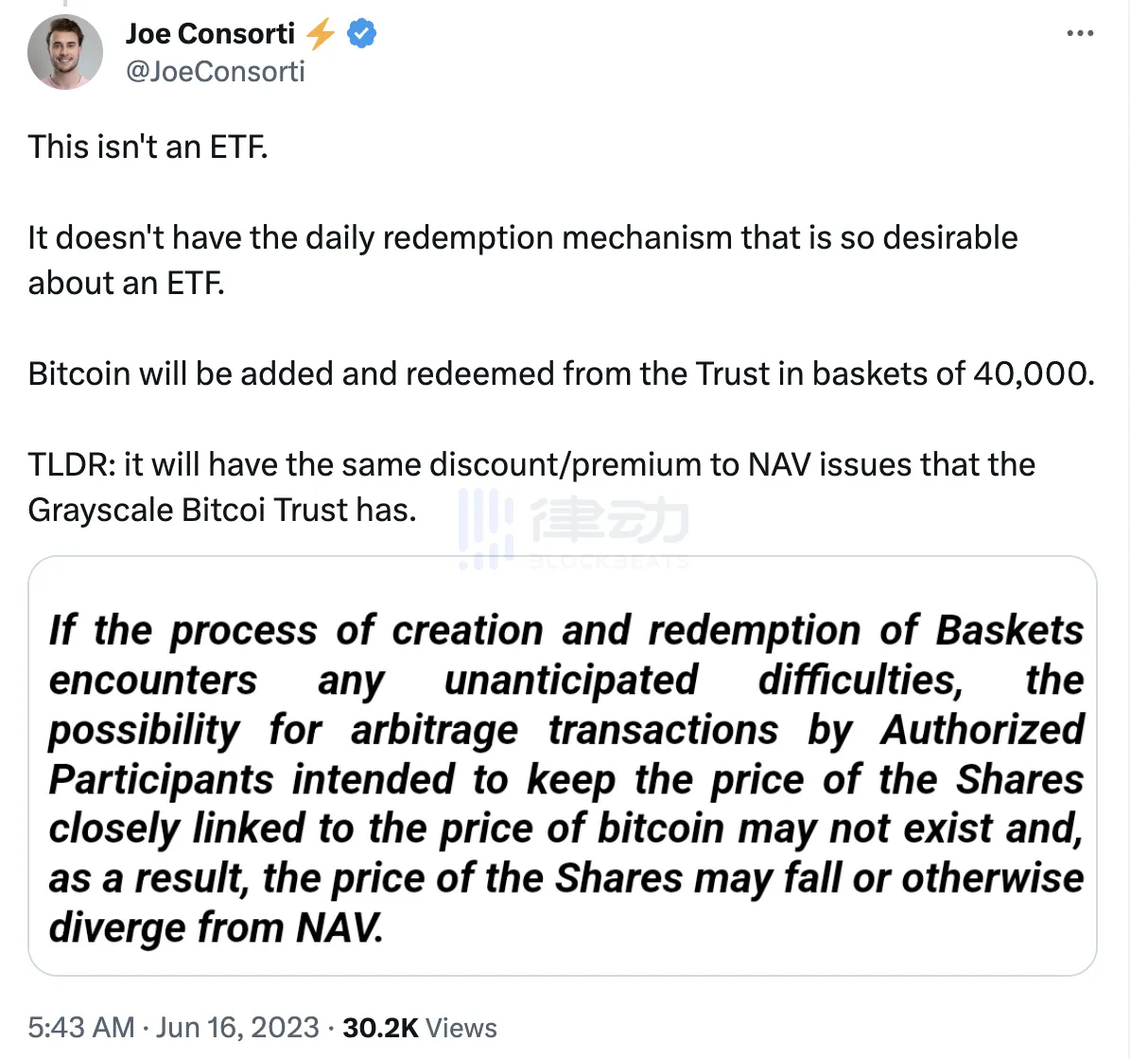The image size is (1148, 1059).
Task: Open the 5:43 AM timestamp link
Action: (81, 1028)
